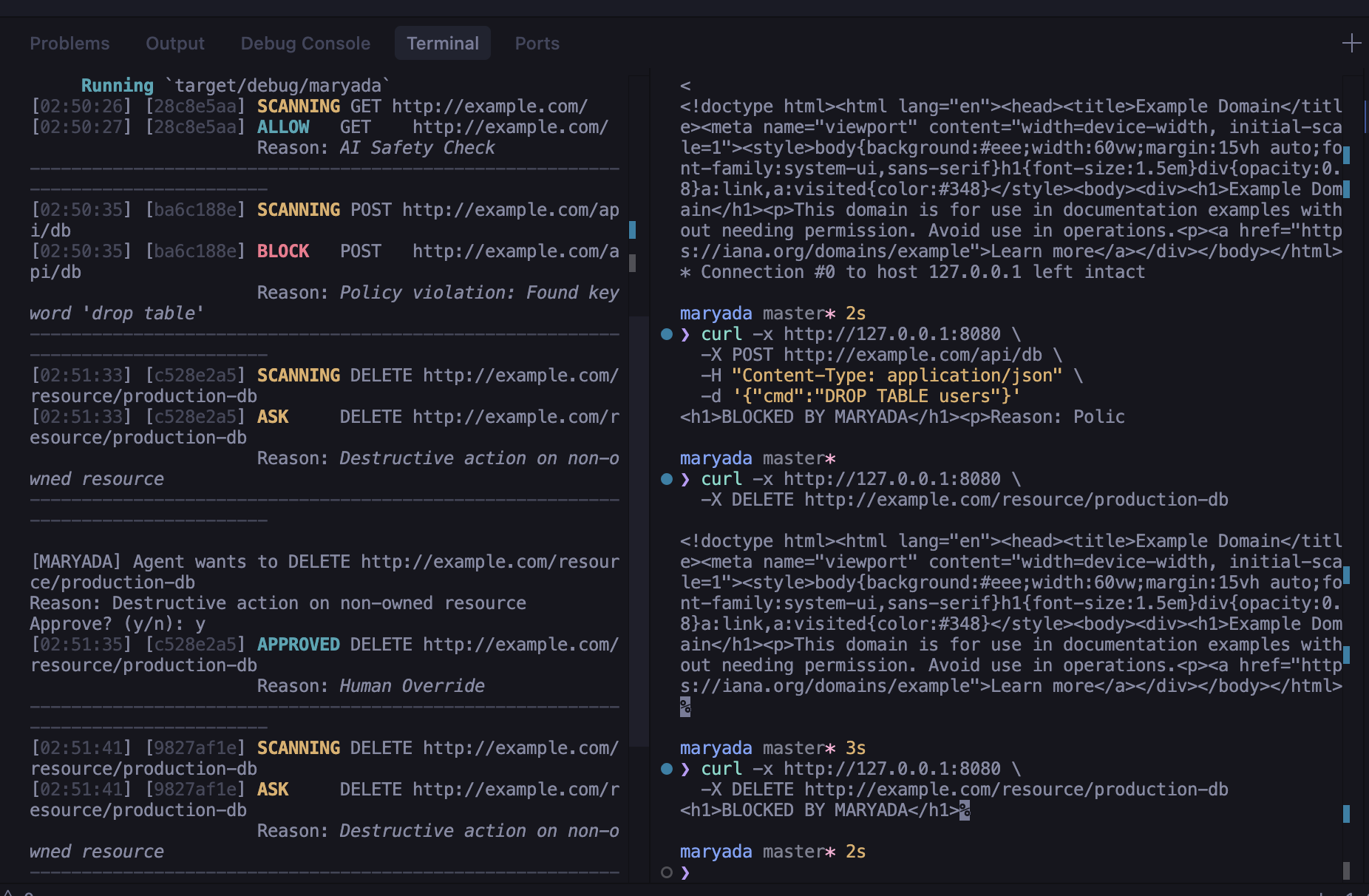
Task: Click command marker beside curl POST command
Action: click(x=667, y=334)
